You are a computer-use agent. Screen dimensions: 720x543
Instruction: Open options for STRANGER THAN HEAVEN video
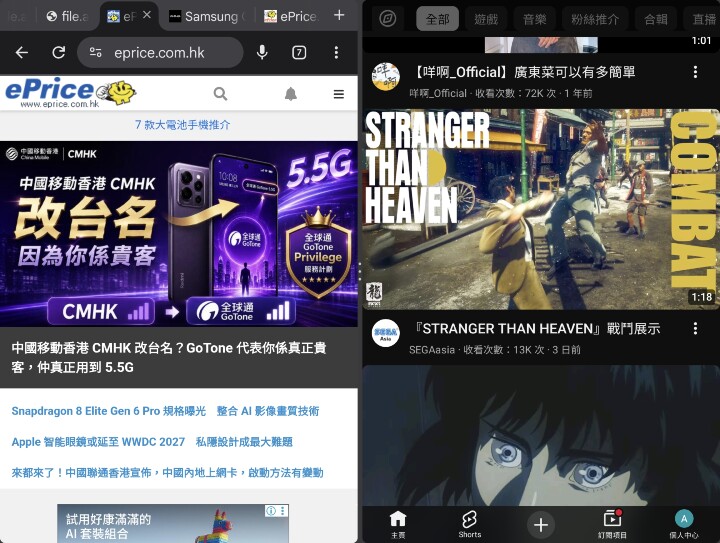click(x=695, y=328)
